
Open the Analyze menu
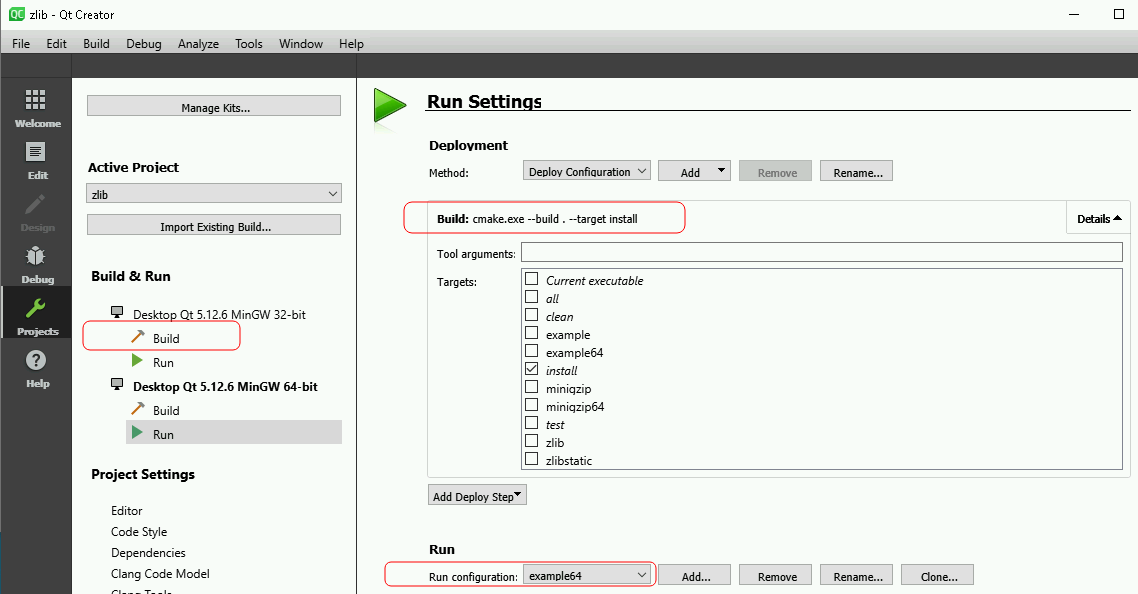point(198,44)
